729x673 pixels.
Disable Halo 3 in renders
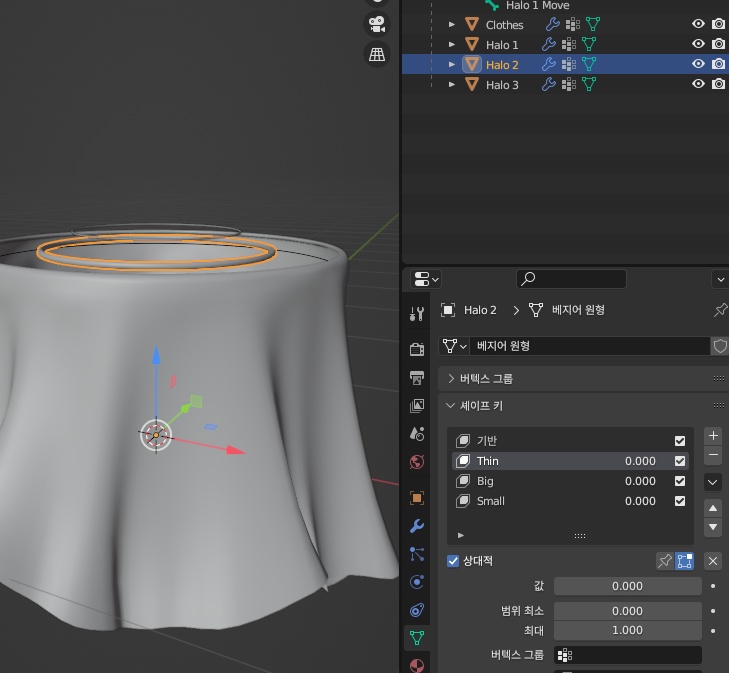[718, 84]
